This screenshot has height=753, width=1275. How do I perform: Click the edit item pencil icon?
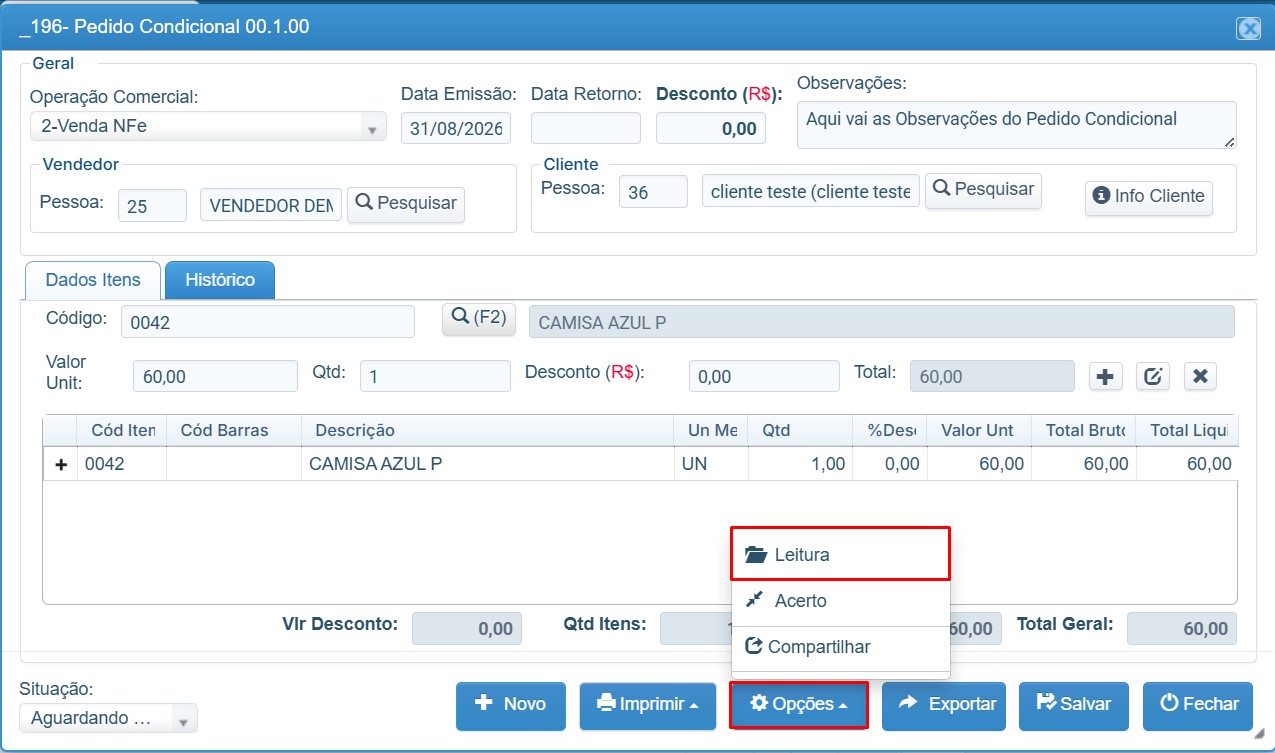1153,377
